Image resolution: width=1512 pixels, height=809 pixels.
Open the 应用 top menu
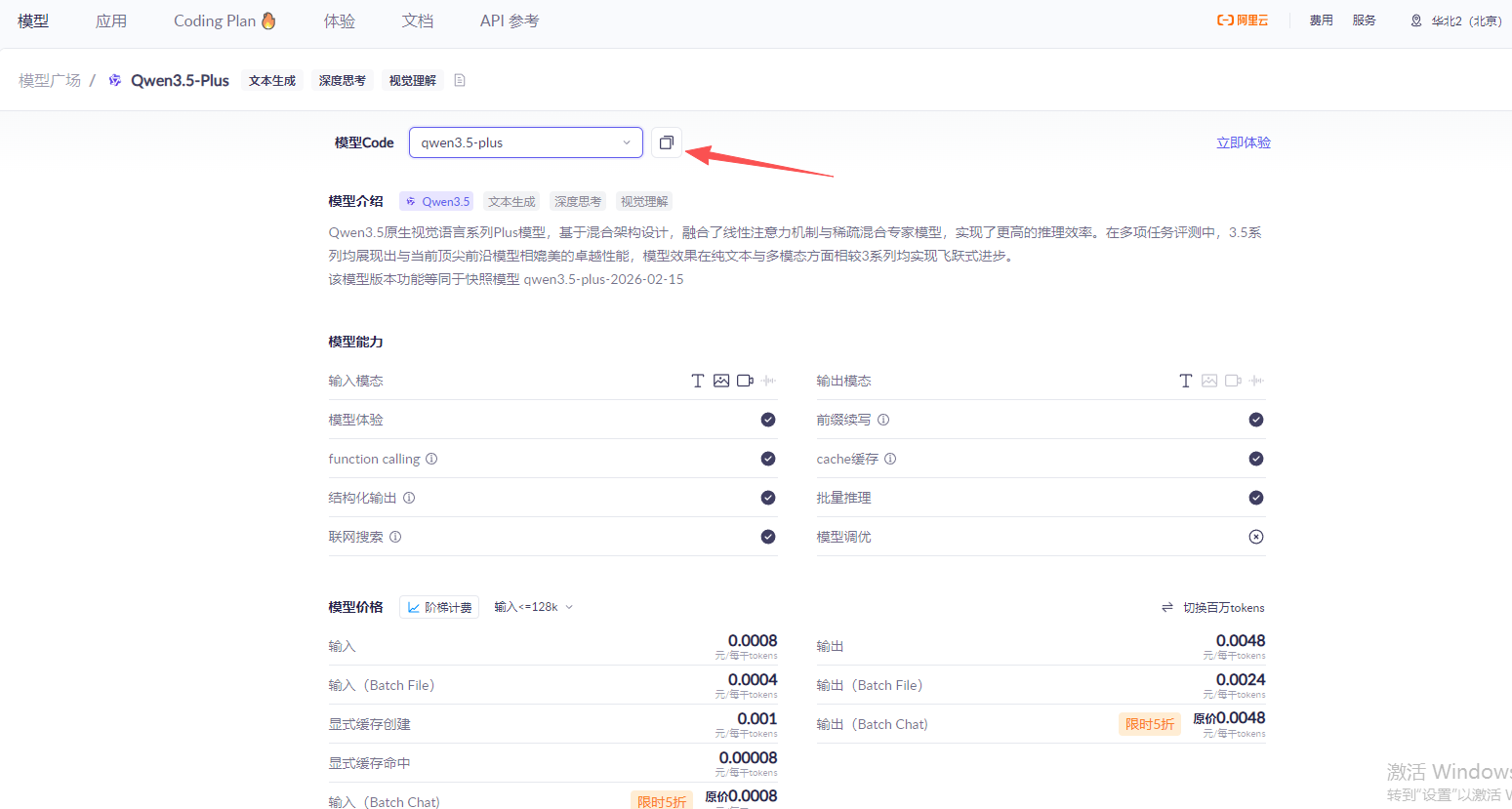click(x=111, y=20)
